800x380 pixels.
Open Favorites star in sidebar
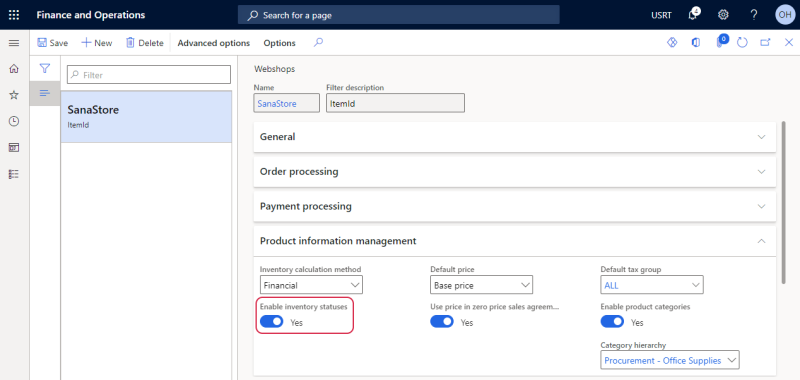pos(14,95)
